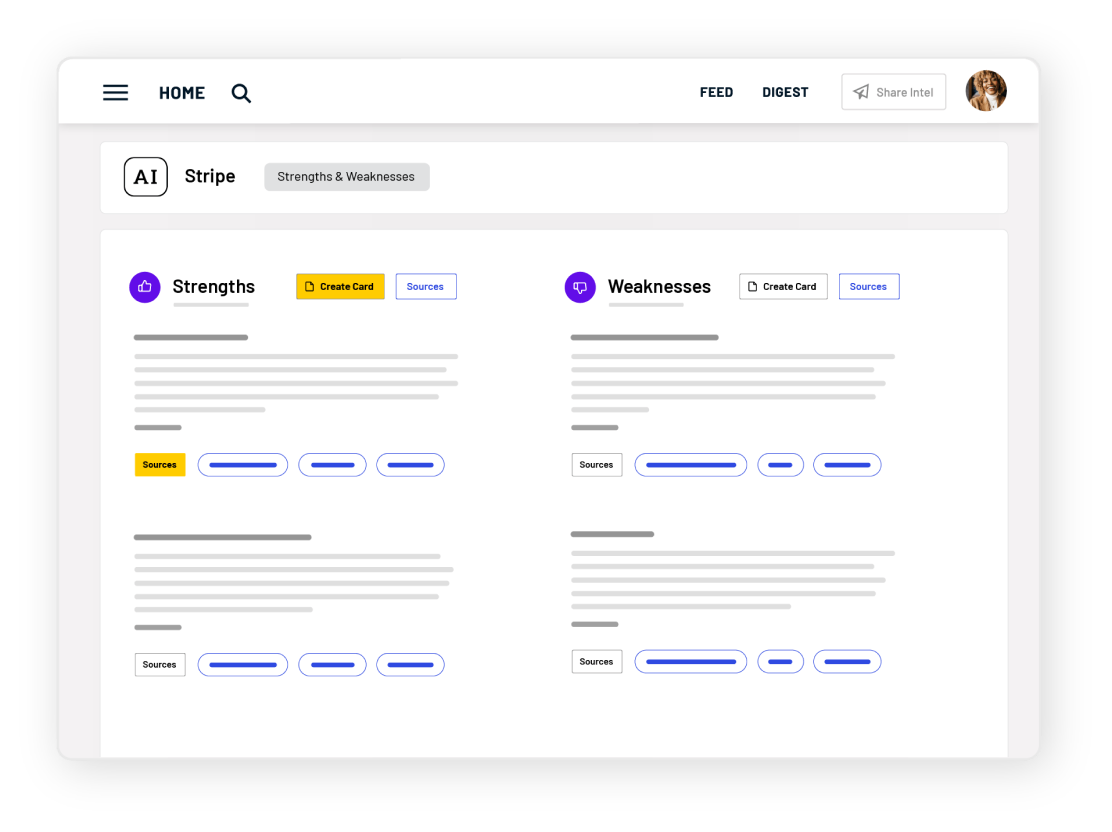Click Create Card next to Weaknesses

783,287
